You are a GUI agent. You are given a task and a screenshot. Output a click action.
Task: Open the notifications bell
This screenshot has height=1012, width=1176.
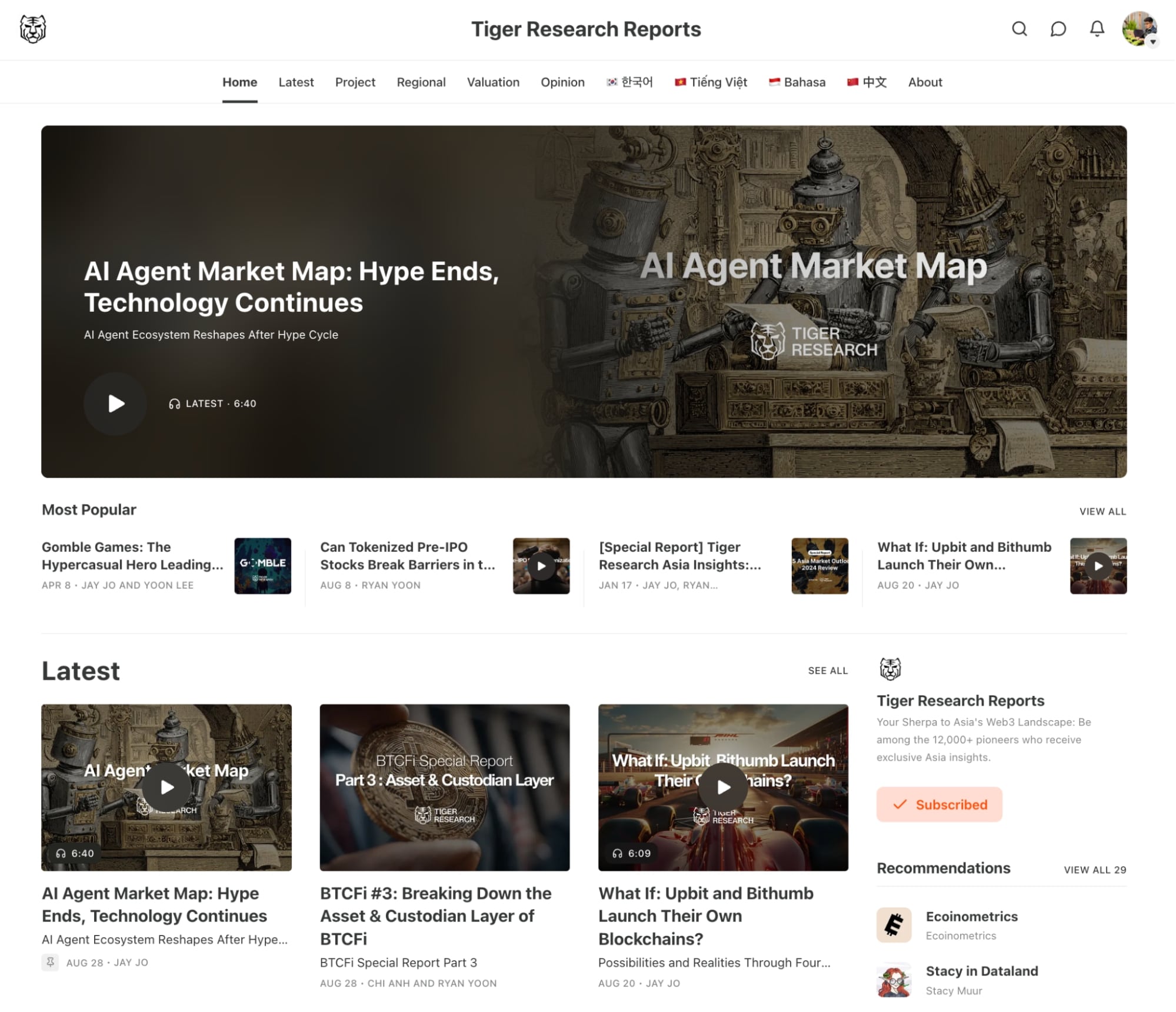point(1097,29)
